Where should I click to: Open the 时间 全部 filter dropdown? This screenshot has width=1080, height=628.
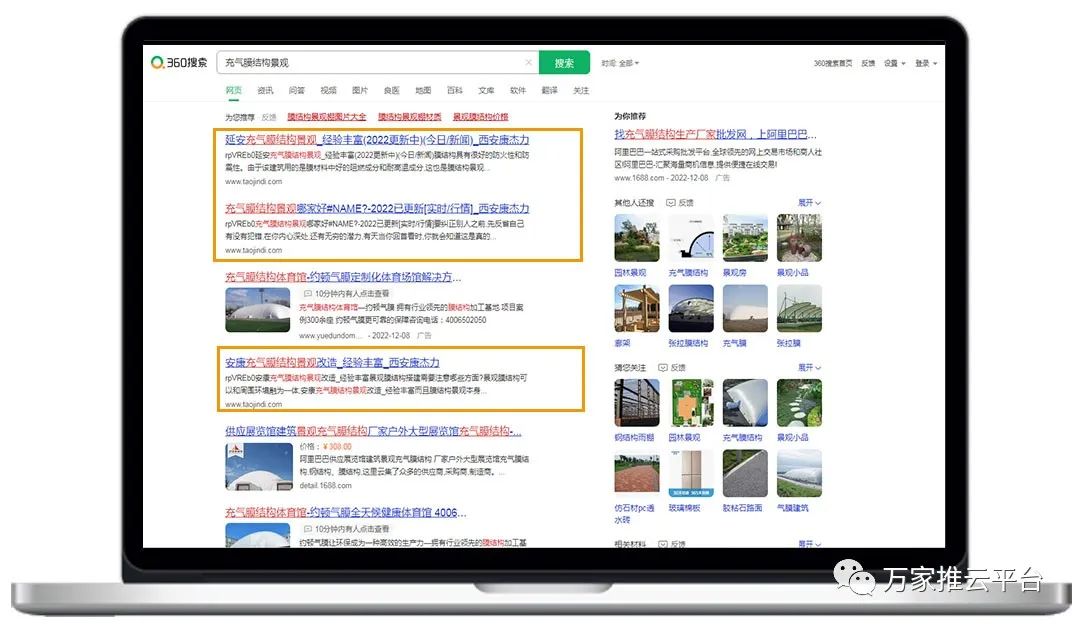click(x=620, y=63)
